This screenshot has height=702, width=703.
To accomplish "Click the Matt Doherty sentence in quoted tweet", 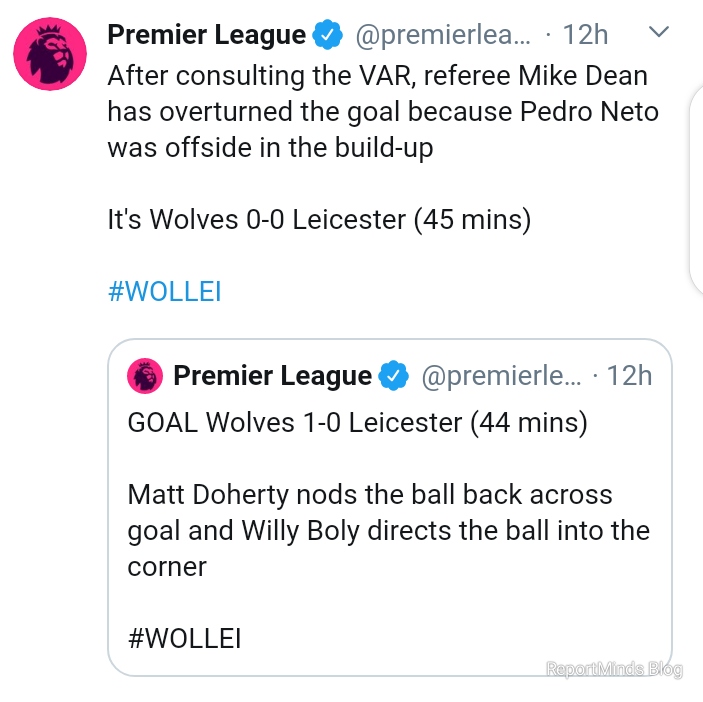I will click(389, 530).
